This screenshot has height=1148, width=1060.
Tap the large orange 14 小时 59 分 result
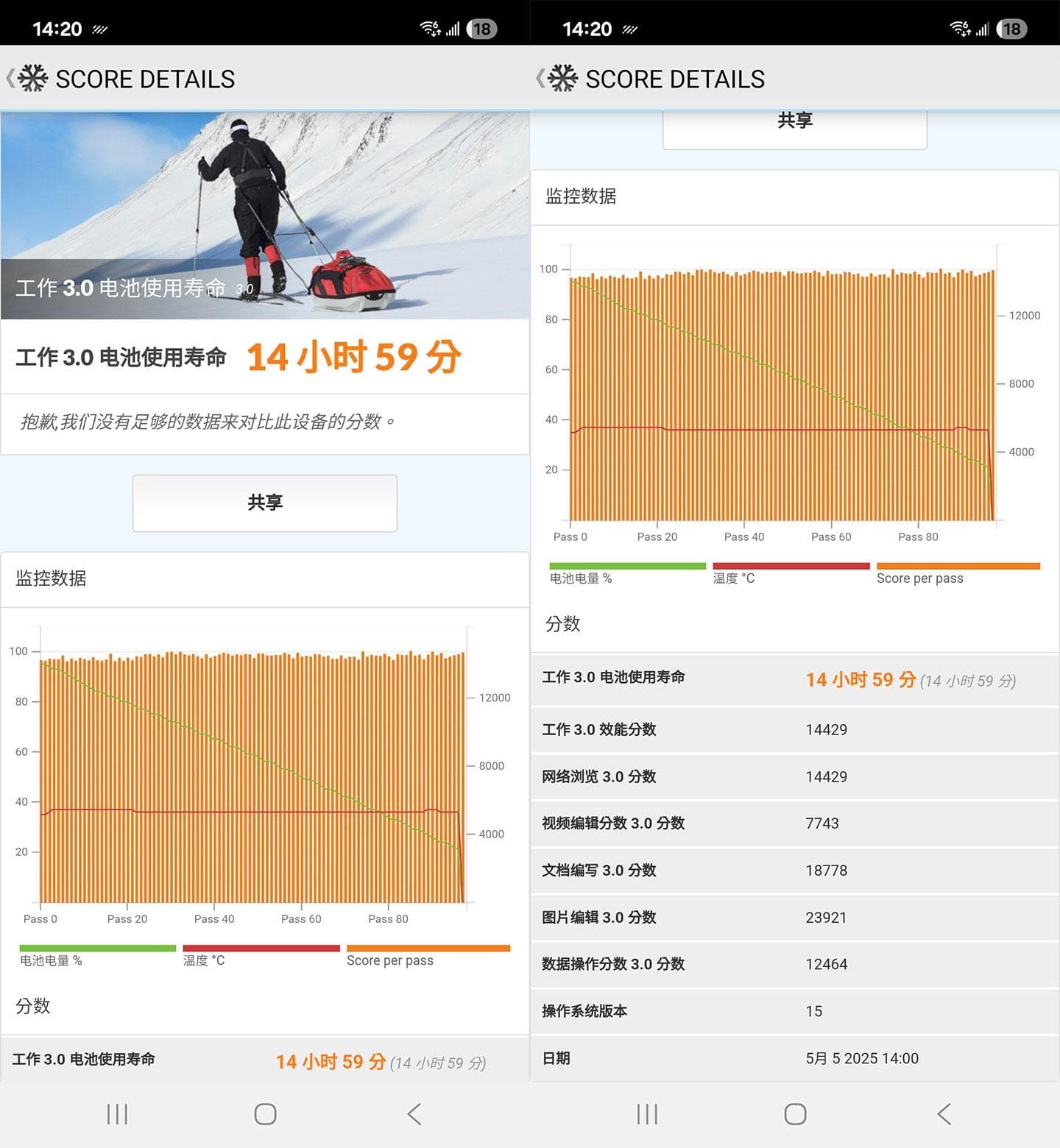click(x=355, y=357)
